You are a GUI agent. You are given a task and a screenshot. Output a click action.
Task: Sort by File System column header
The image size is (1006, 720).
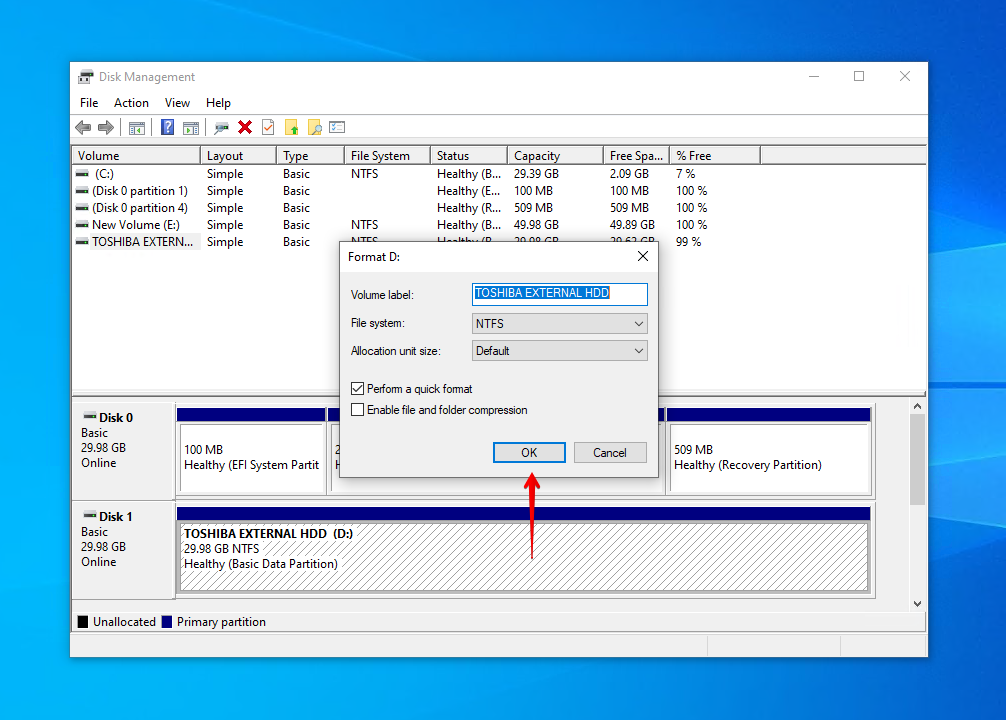387,156
